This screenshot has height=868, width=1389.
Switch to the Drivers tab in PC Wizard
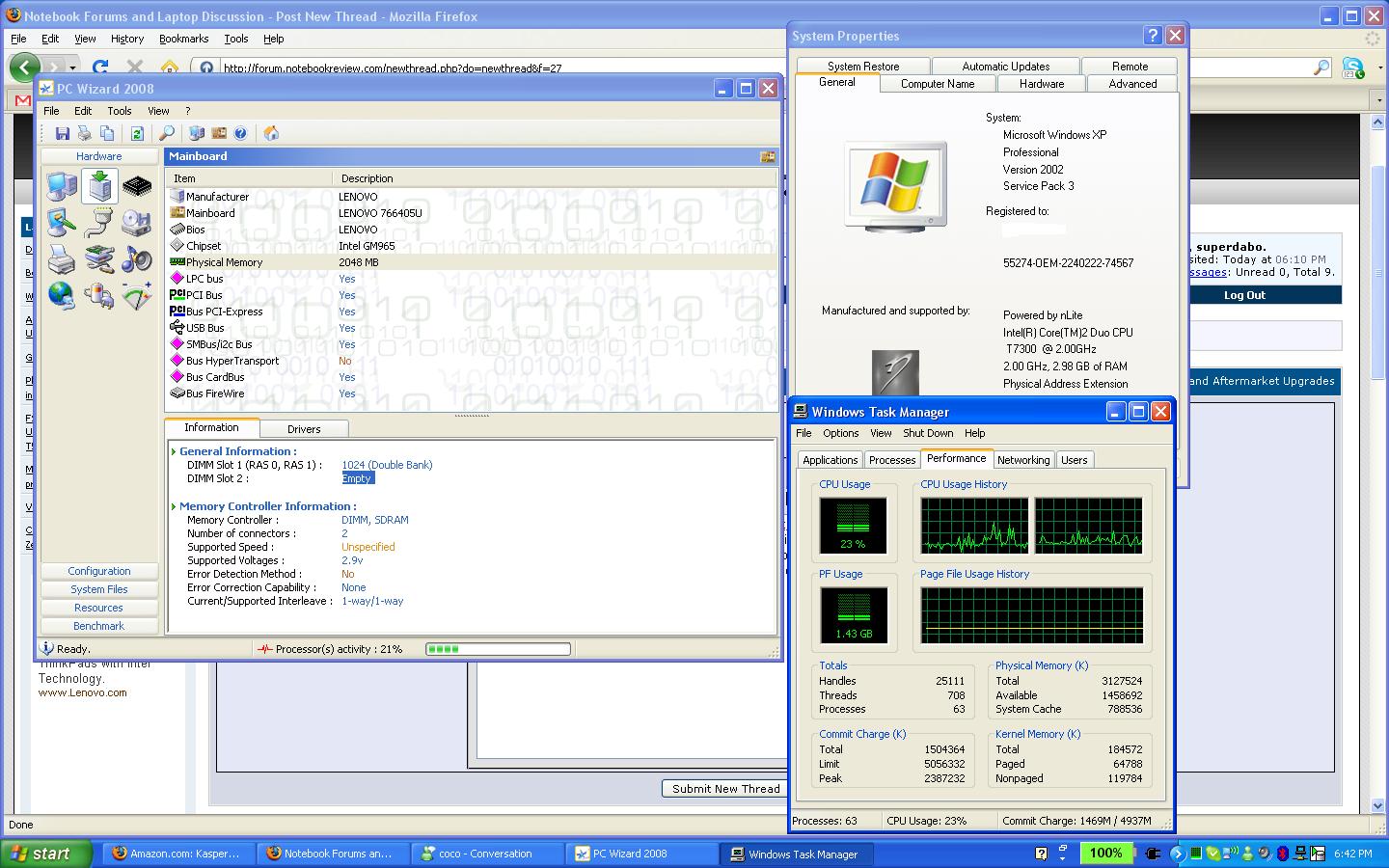click(x=304, y=429)
